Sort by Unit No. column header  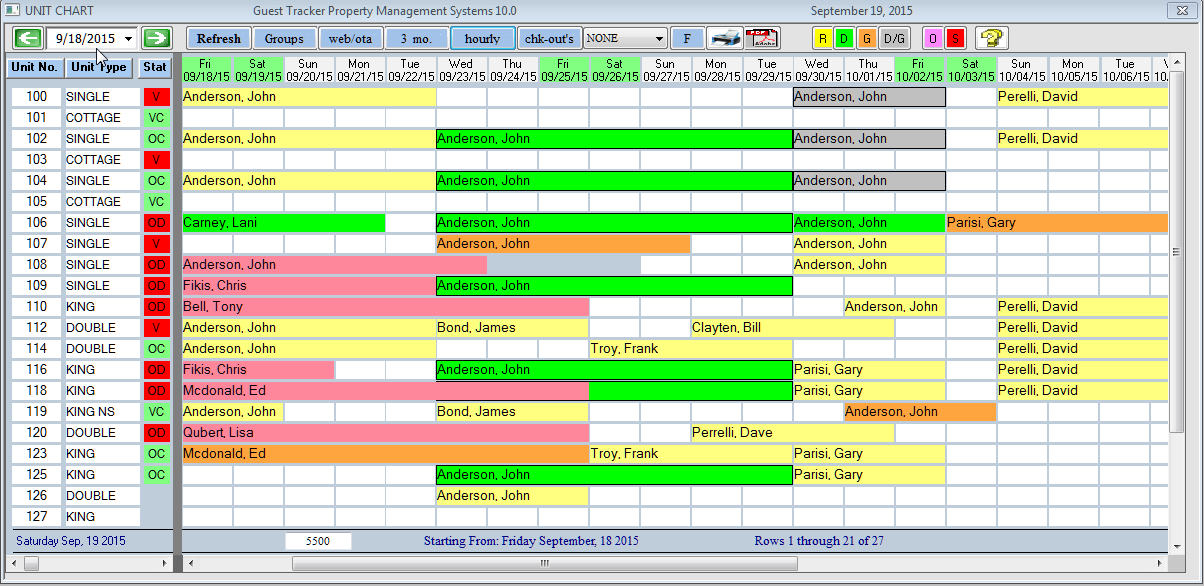point(36,67)
